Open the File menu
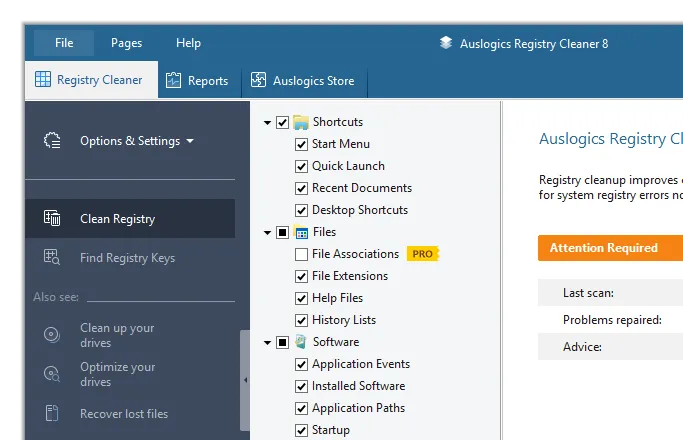 (64, 43)
